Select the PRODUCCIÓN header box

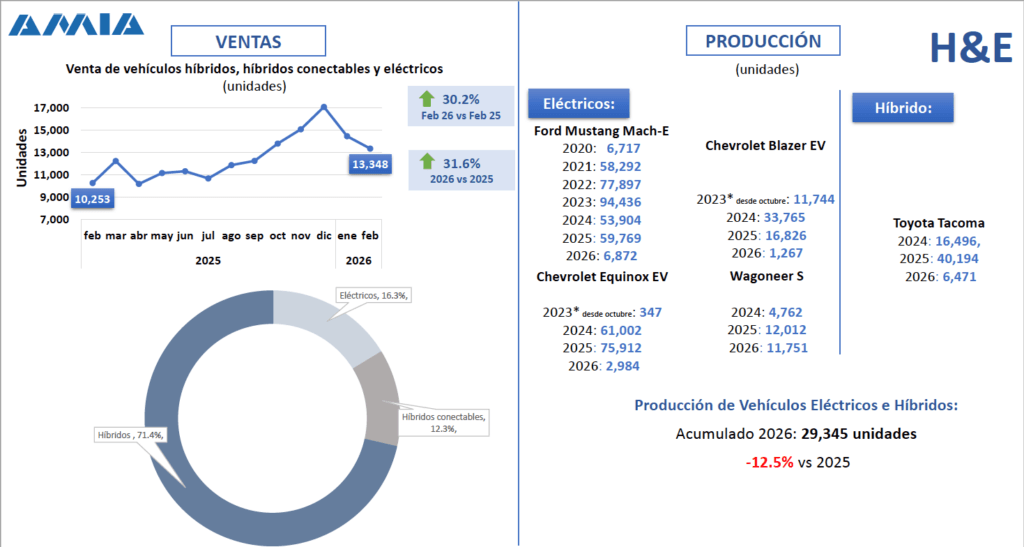click(x=763, y=41)
